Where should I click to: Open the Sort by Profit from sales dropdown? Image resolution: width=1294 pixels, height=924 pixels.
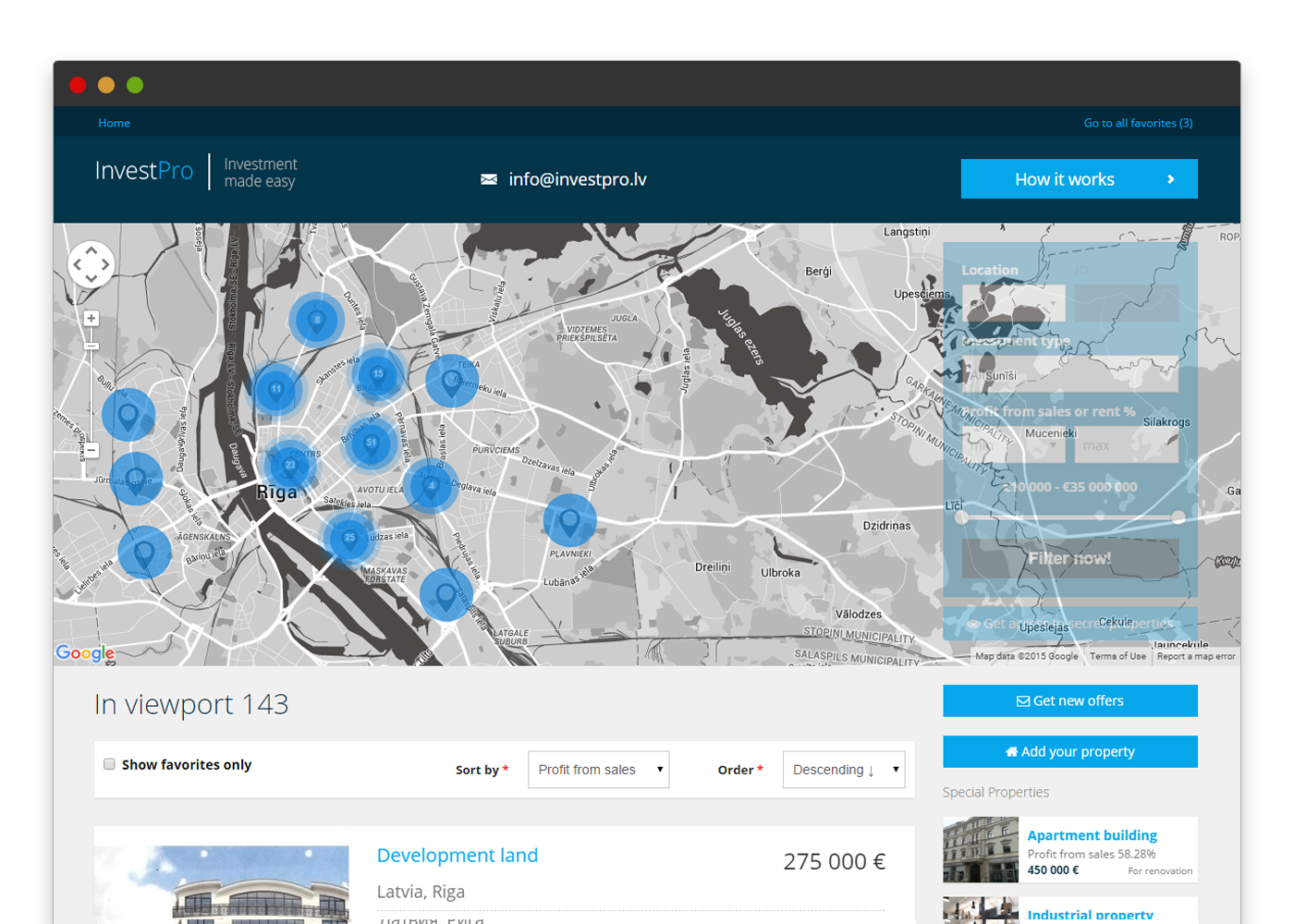[598, 770]
